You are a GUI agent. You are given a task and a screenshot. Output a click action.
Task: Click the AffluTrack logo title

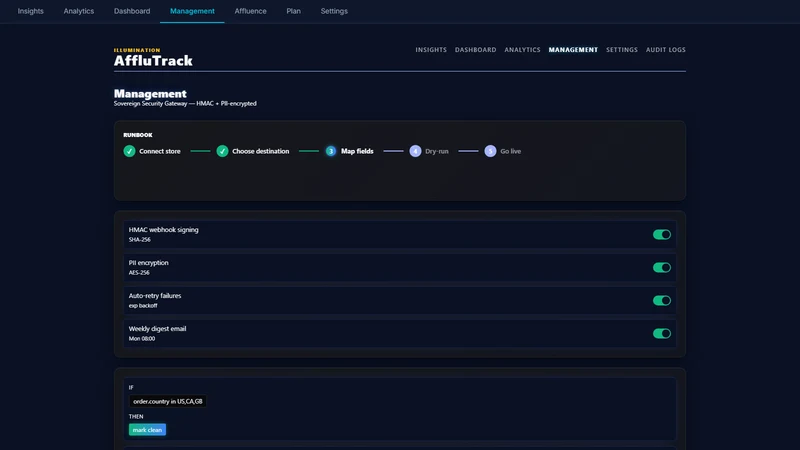153,61
